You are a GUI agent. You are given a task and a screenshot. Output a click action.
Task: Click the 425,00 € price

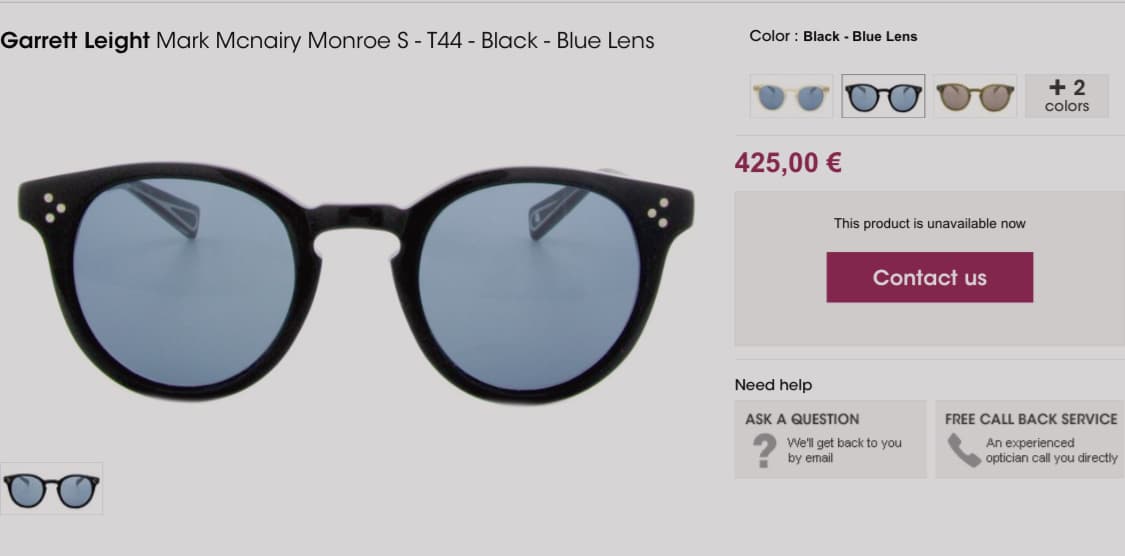[x=788, y=163]
